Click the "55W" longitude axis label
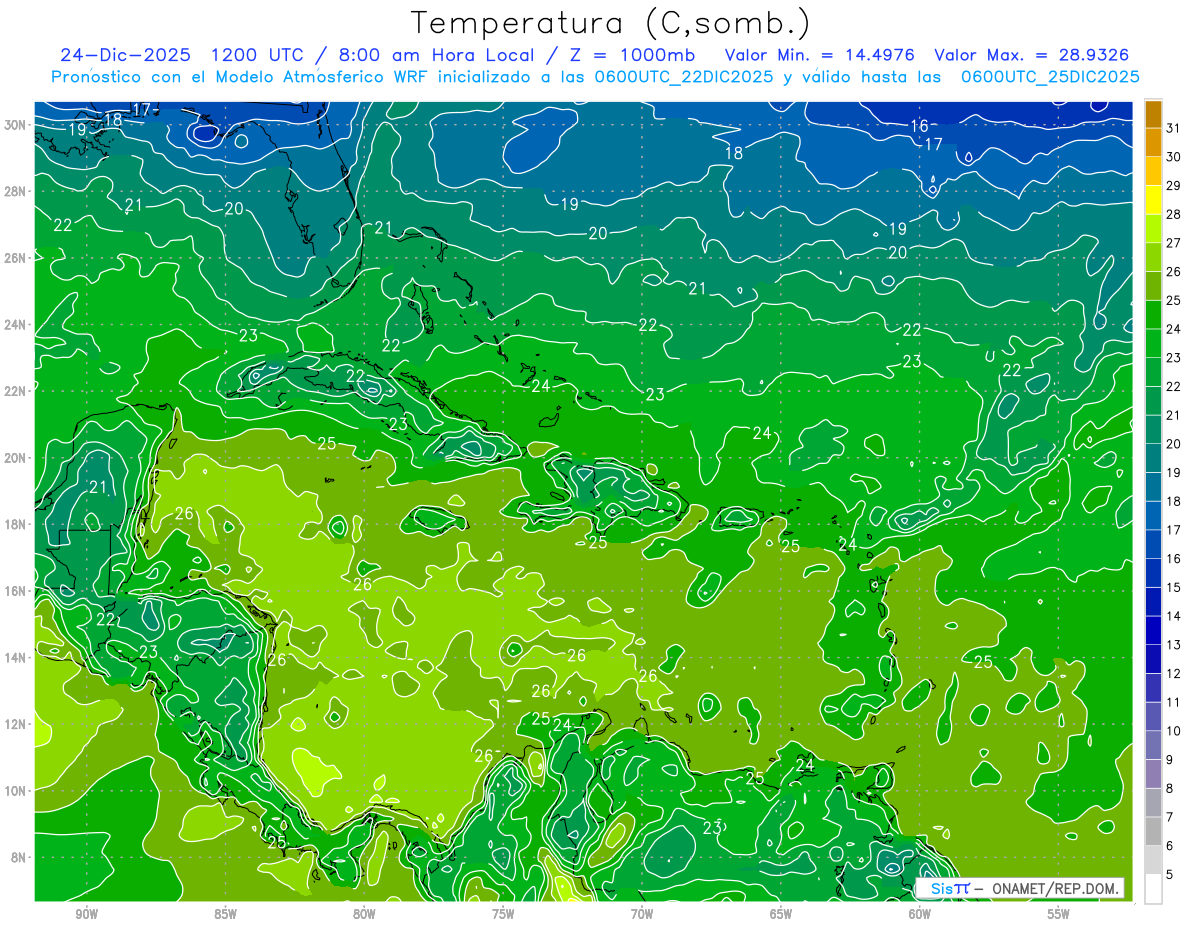 coord(1059,914)
